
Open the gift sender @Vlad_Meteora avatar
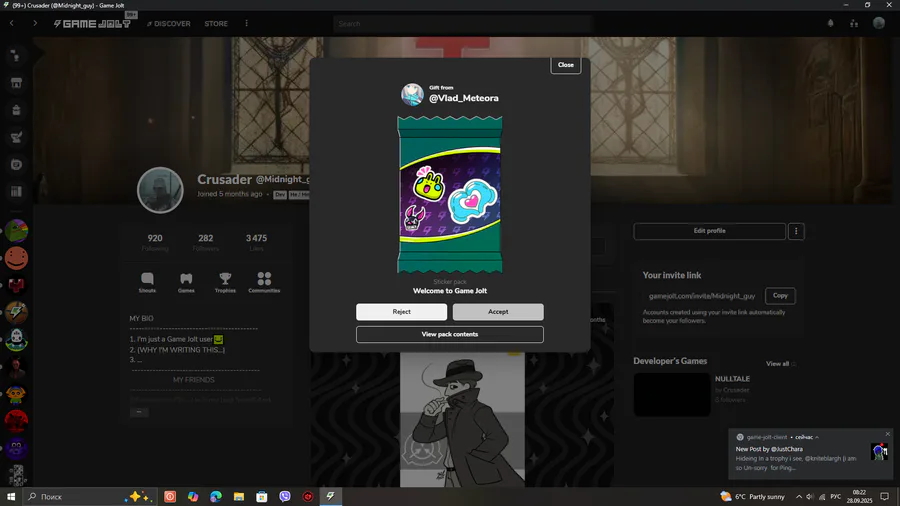[x=412, y=94]
